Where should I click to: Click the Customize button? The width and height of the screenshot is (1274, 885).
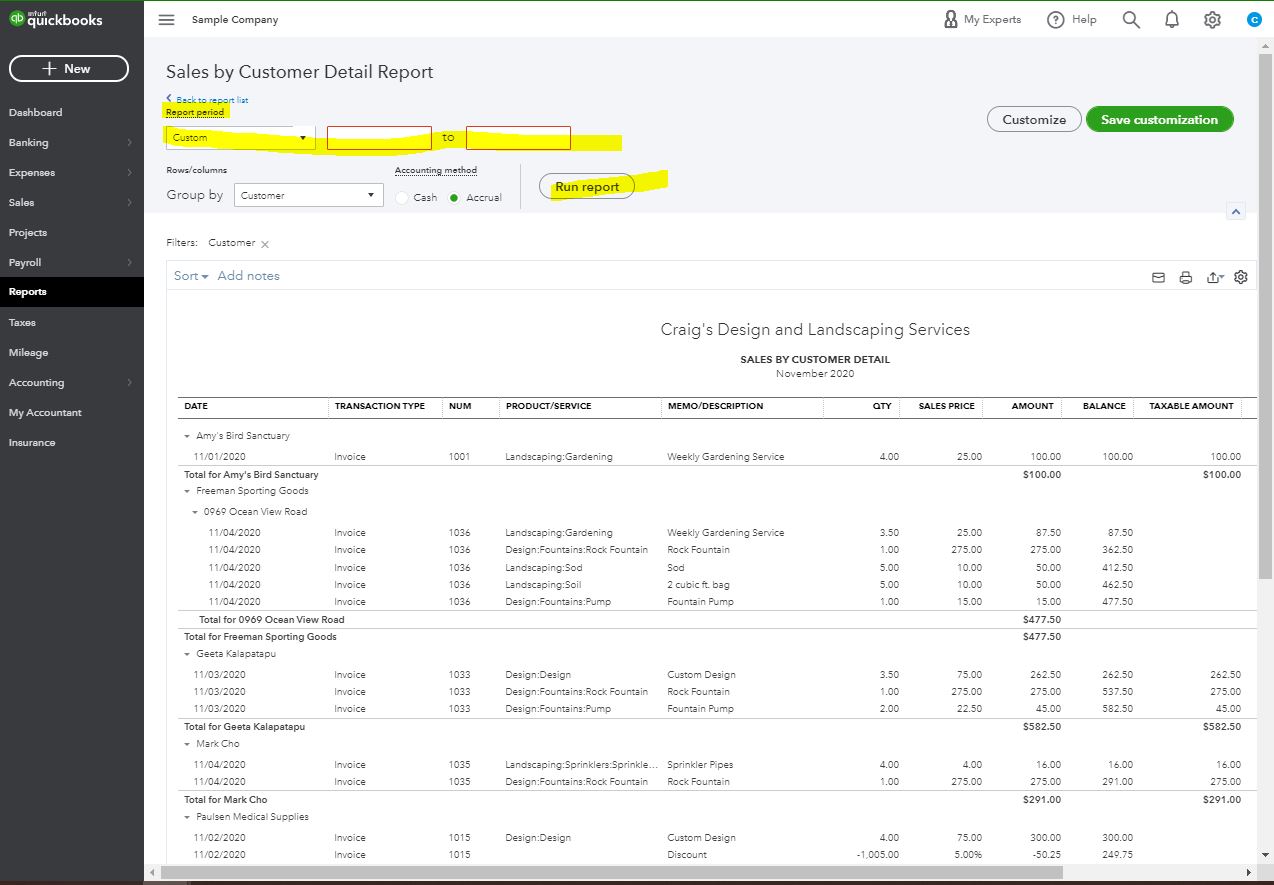coord(1034,119)
